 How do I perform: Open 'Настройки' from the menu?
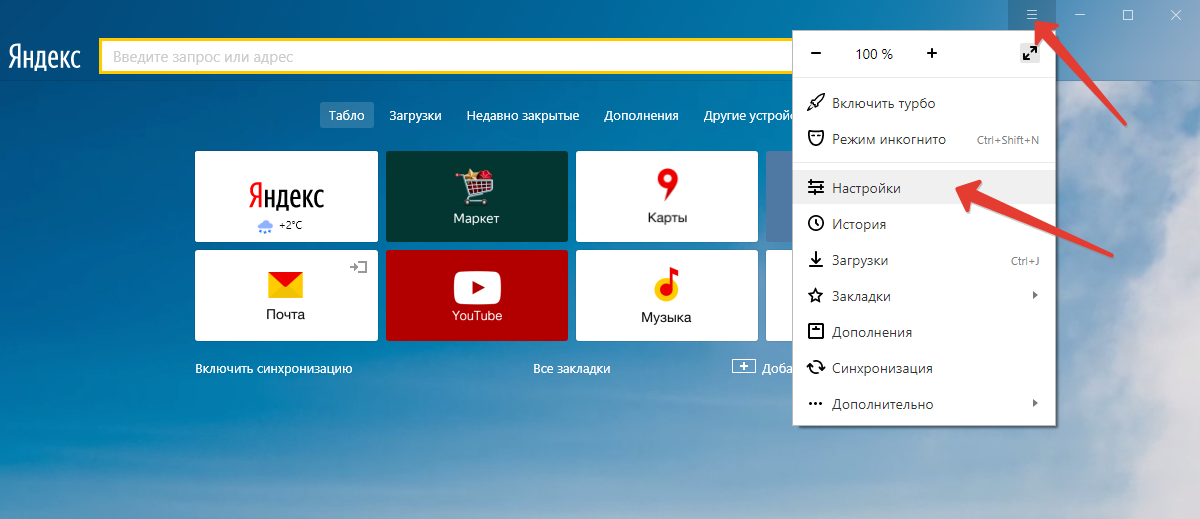tap(924, 188)
